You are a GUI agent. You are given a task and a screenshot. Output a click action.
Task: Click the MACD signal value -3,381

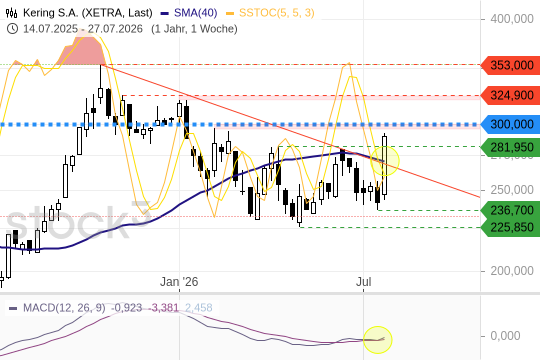point(163,308)
